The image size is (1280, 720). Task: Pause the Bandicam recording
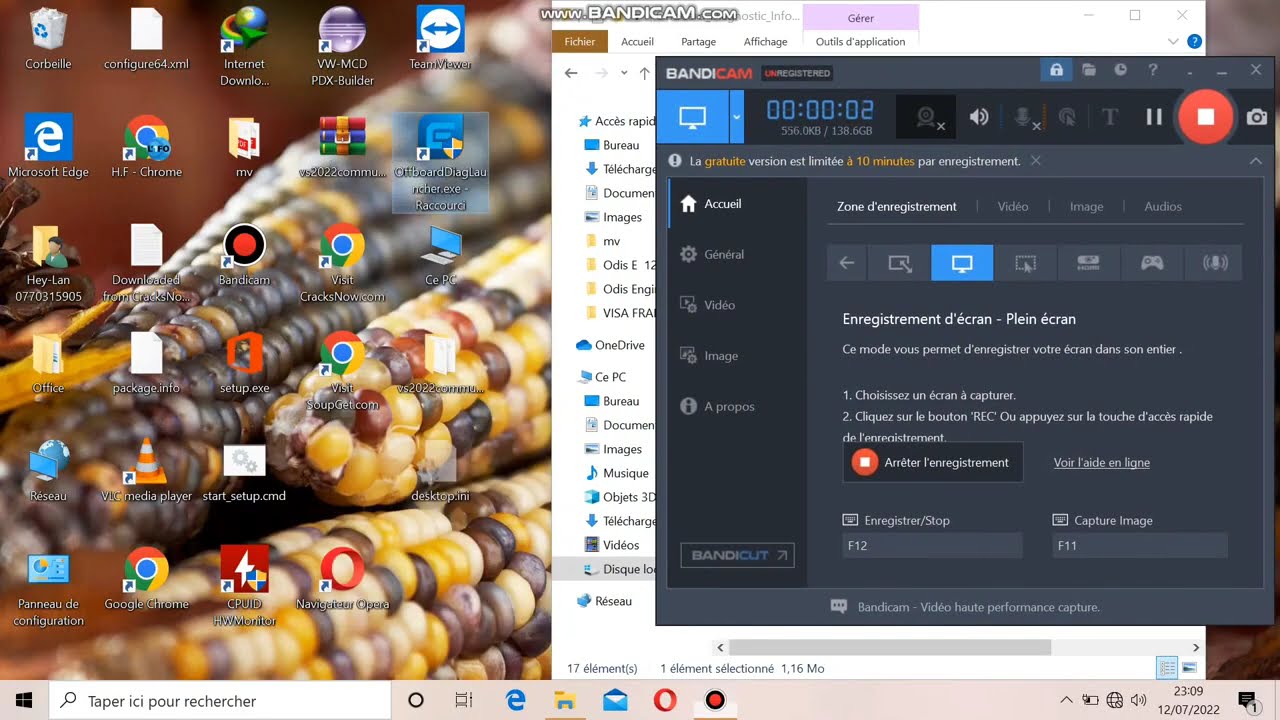click(1154, 117)
